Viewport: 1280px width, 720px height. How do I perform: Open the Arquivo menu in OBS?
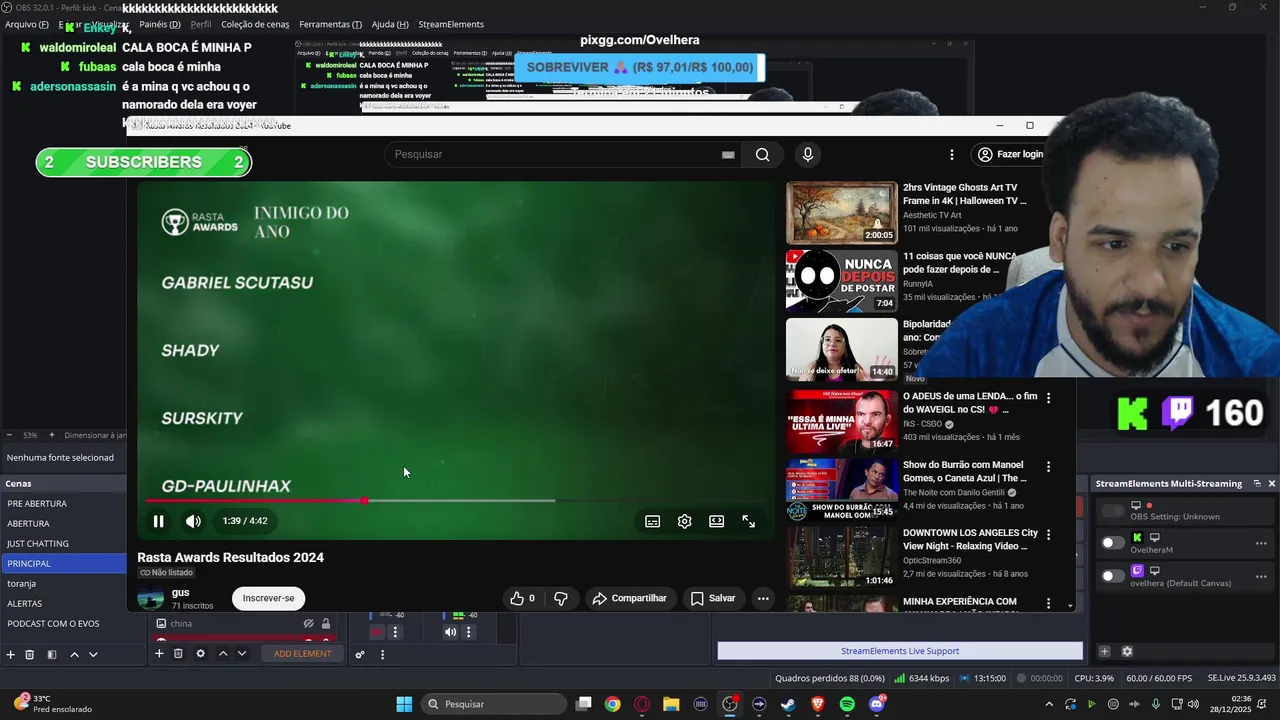(x=27, y=24)
